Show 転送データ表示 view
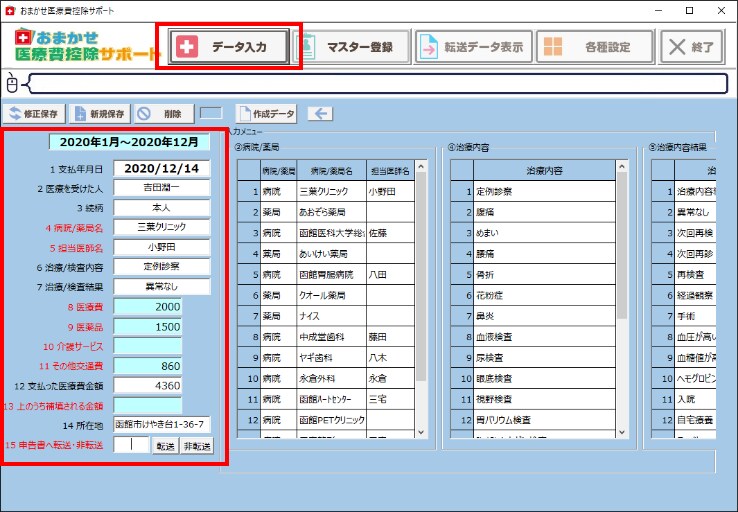This screenshot has width=738, height=512. 473,47
